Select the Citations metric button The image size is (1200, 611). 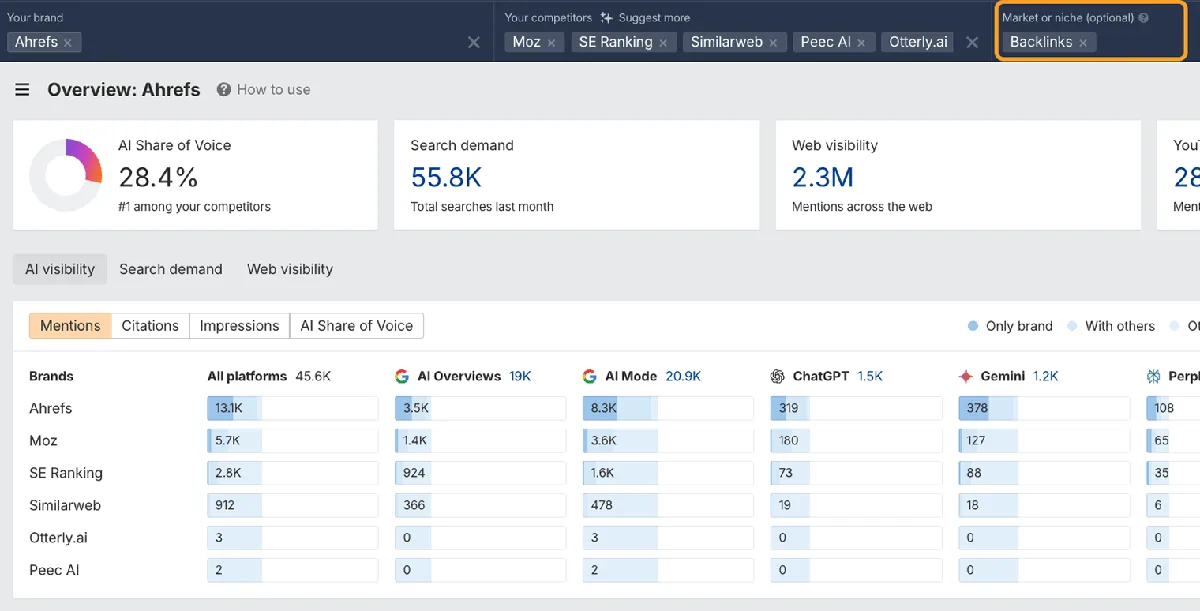[150, 326]
